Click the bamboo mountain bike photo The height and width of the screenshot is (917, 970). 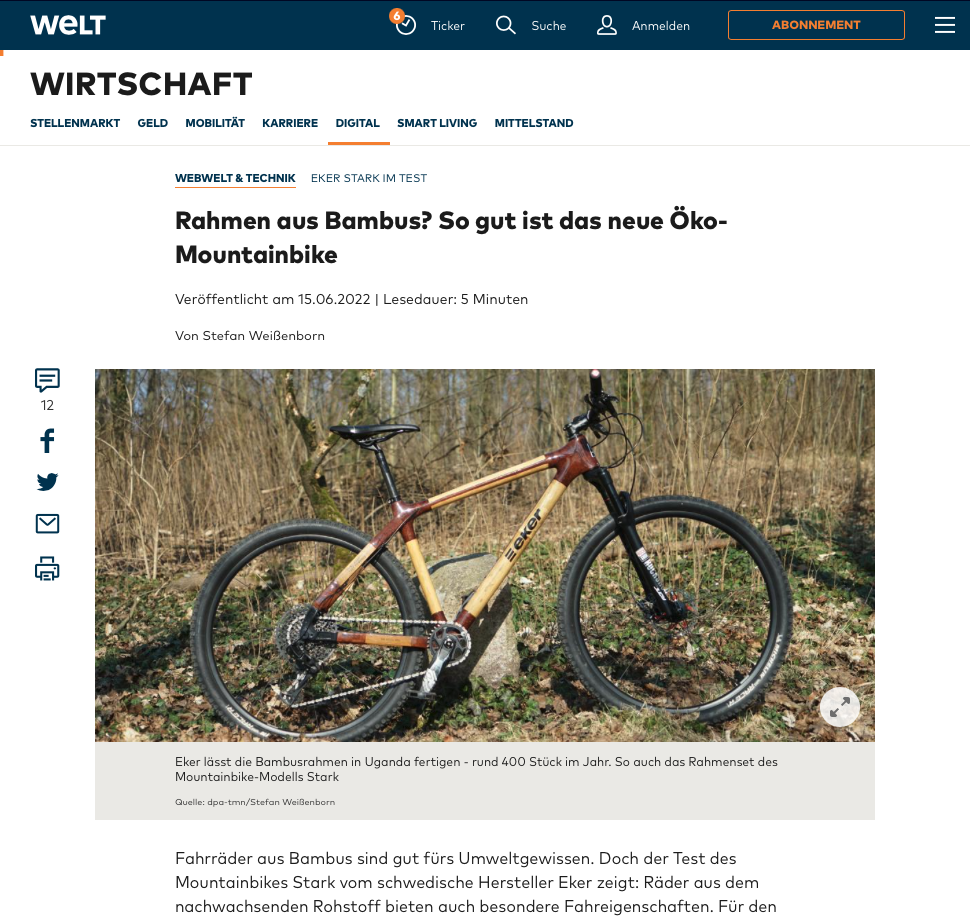(x=484, y=555)
